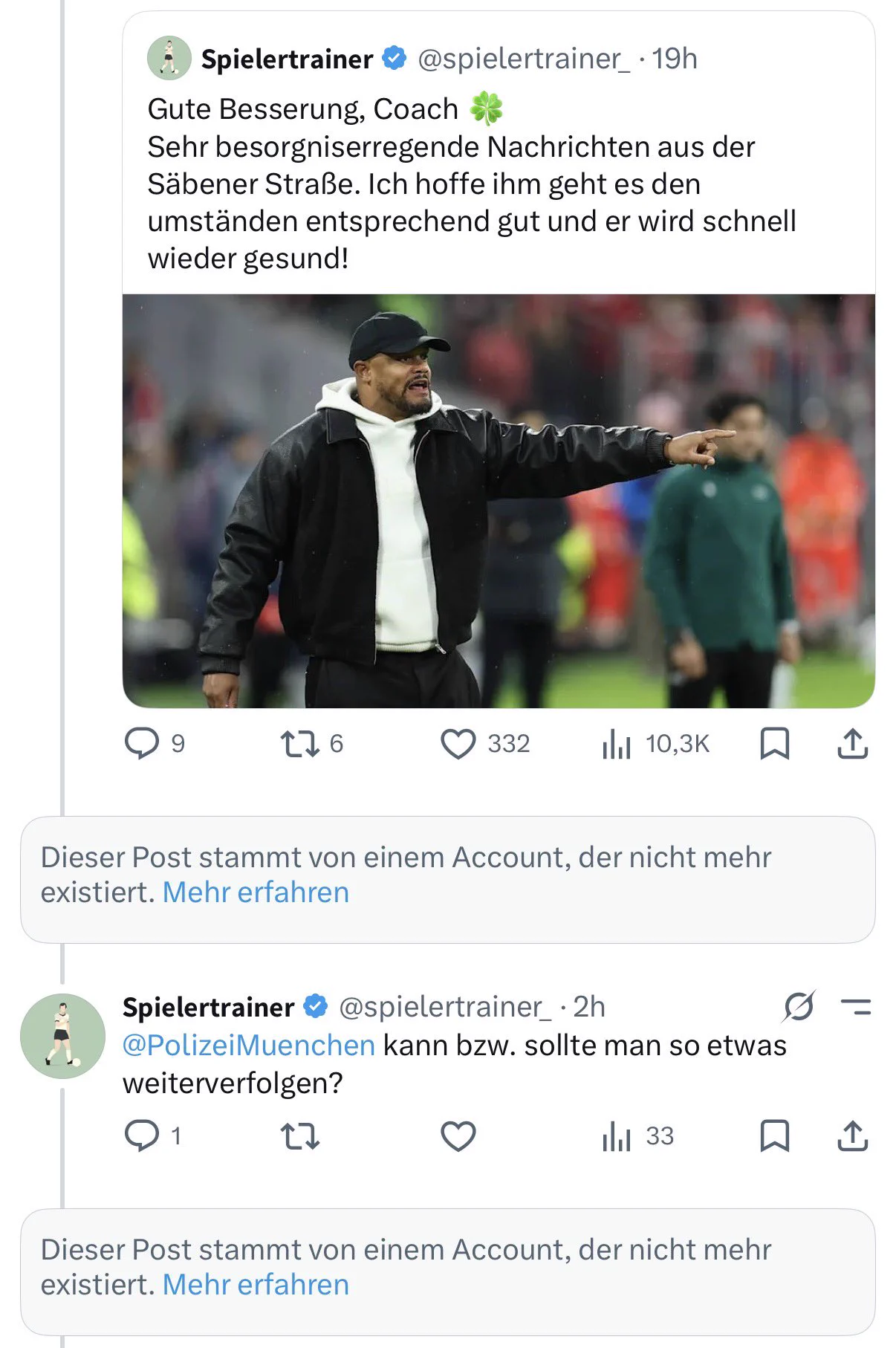Image resolution: width=896 pixels, height=1348 pixels.
Task: Repost the @PolizeiMuenchen reply tweet
Action: tap(299, 1136)
